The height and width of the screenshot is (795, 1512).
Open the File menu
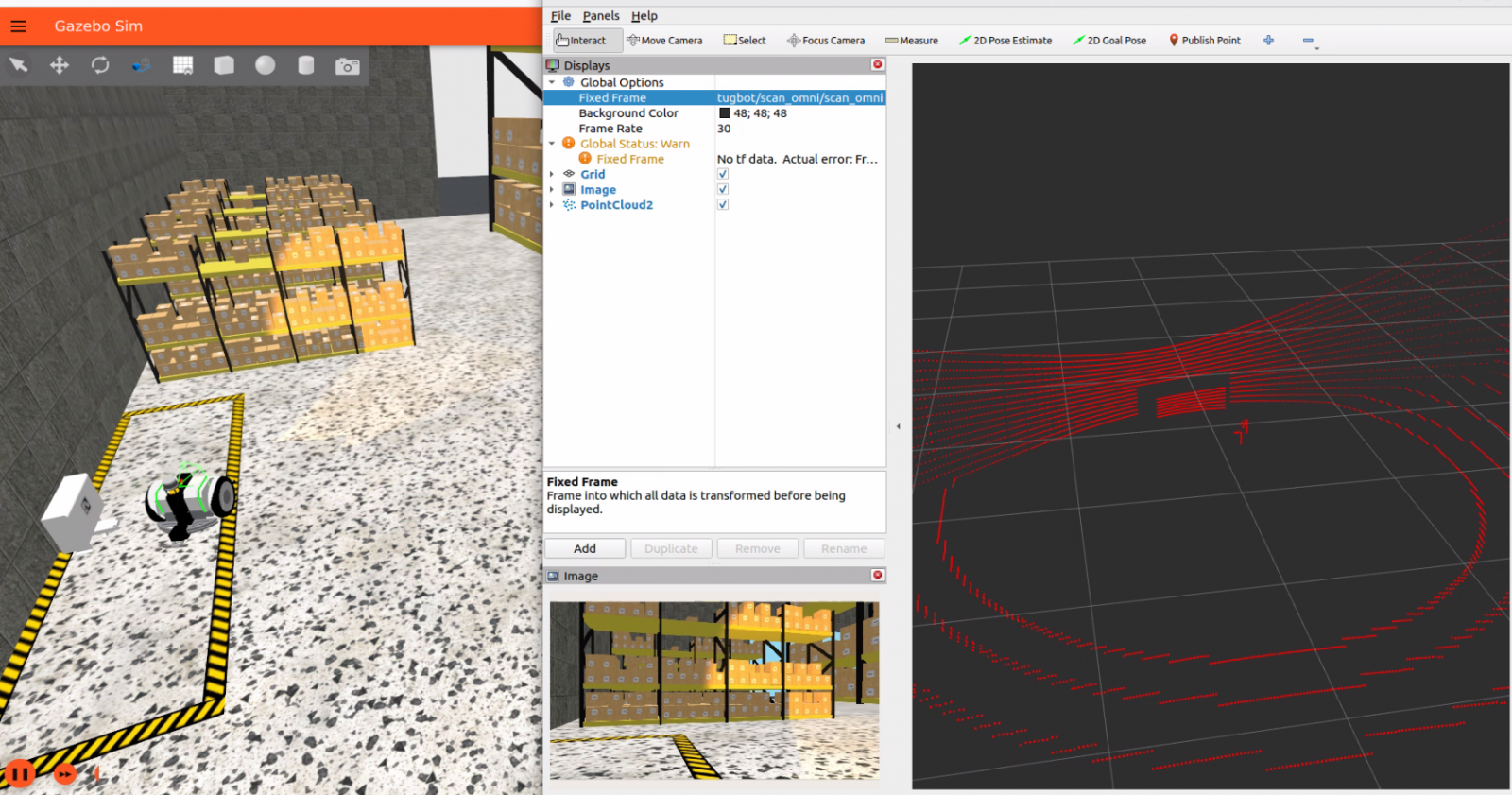(x=560, y=16)
